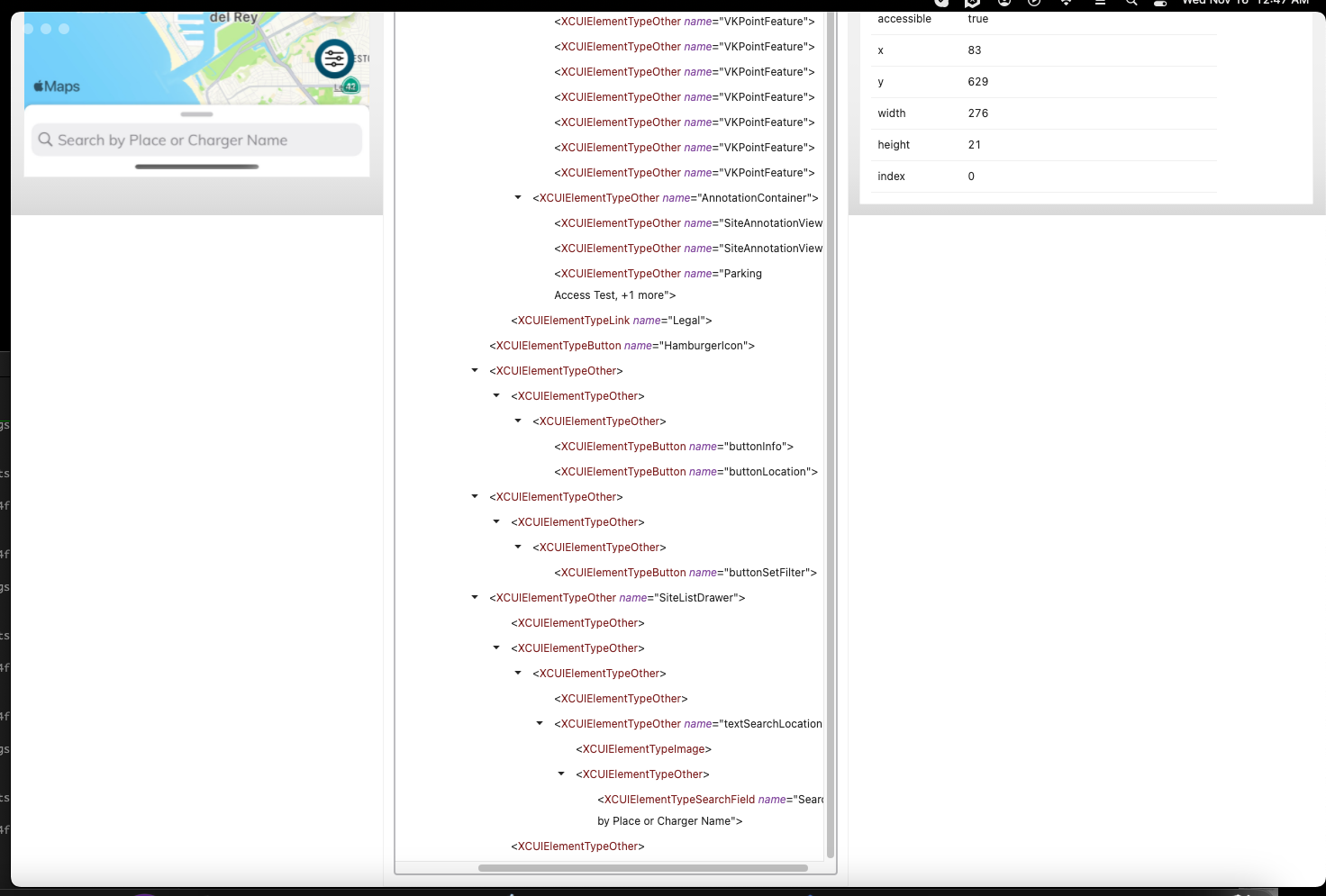Click the horizontal scrollbar below the tree
Viewport: 1326px width, 896px height.
pyautogui.click(x=643, y=868)
